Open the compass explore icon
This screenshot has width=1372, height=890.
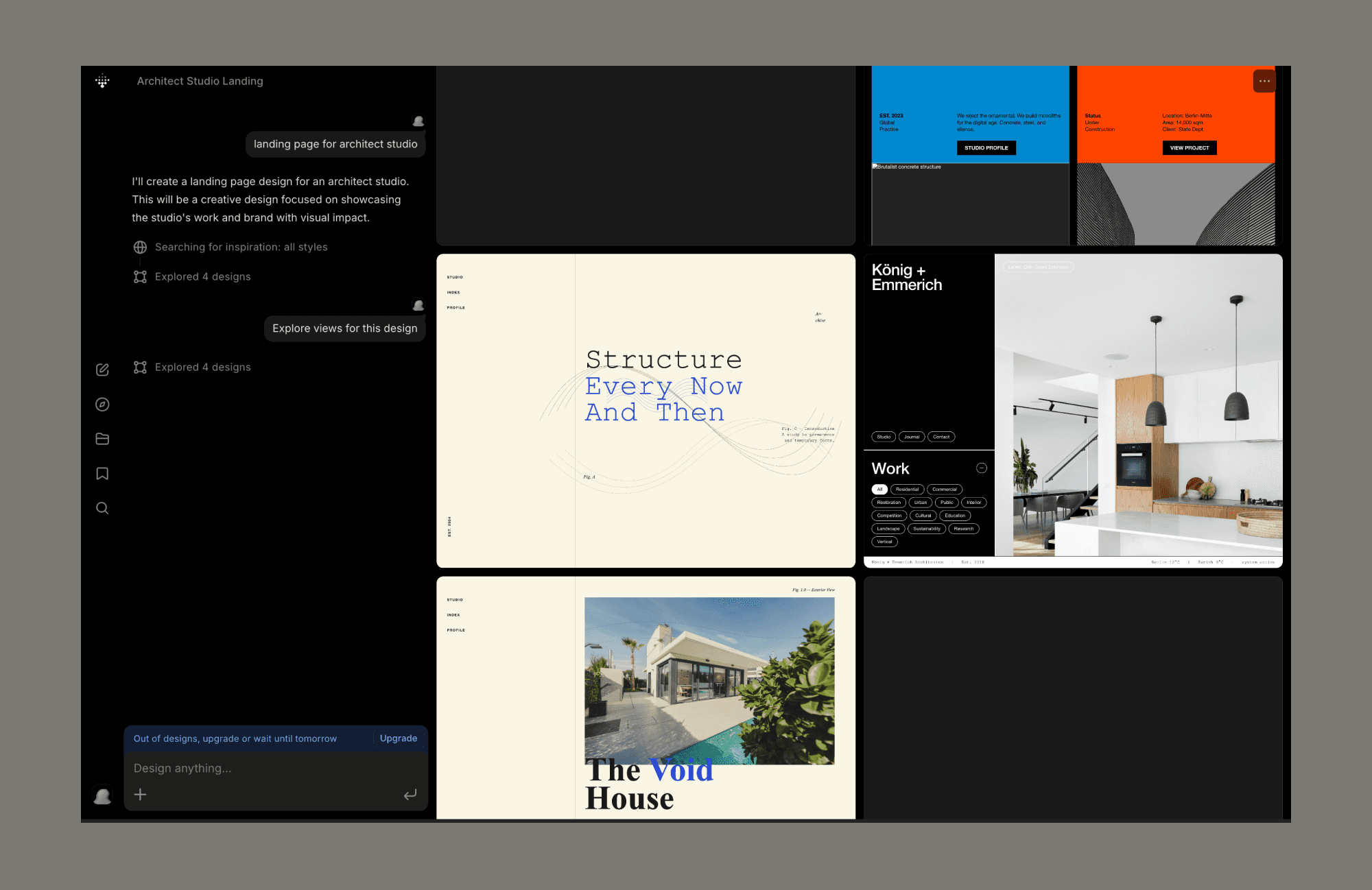coord(102,405)
